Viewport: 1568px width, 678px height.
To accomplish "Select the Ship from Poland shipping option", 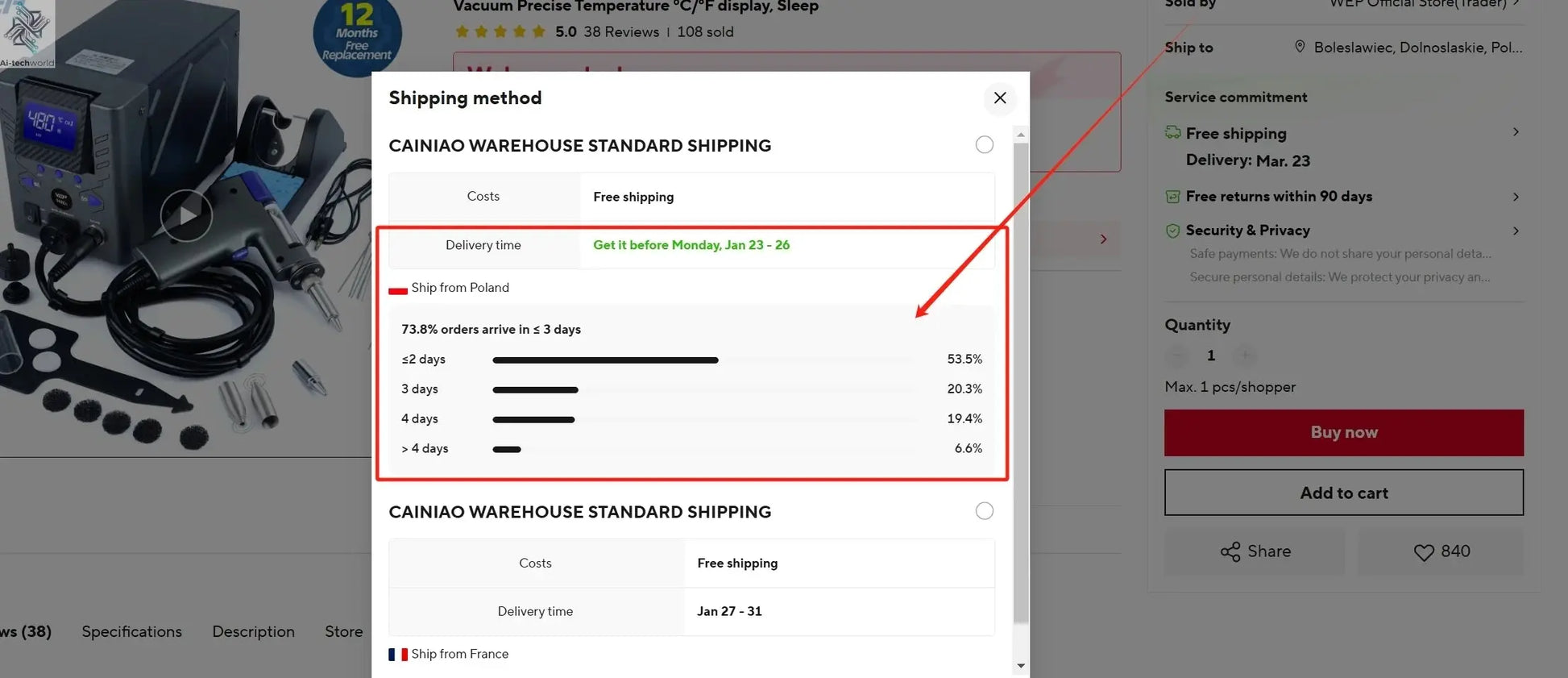I will click(x=985, y=145).
